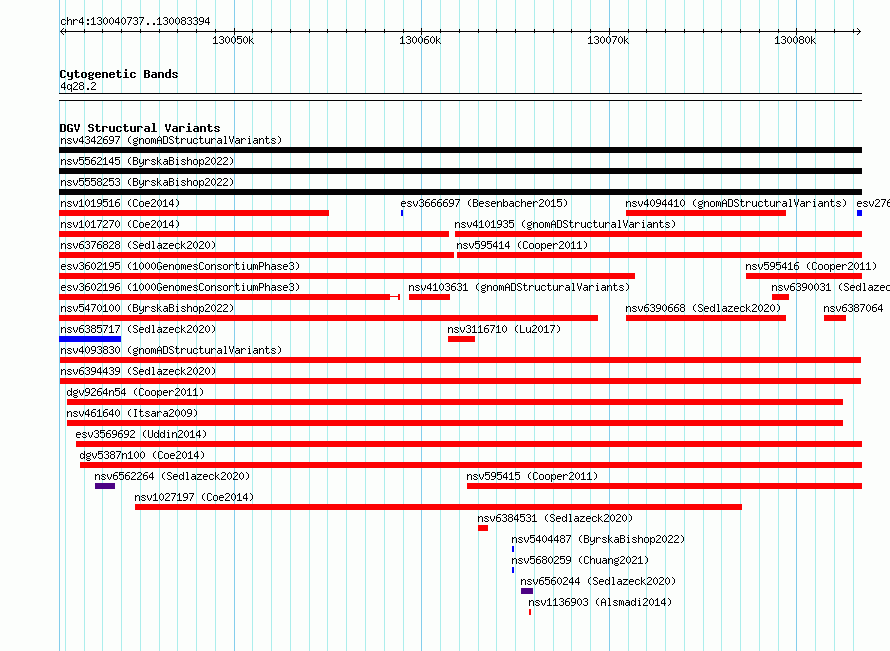Open the nsv595414 Cooper2011 label
Screen dimensions: 890x651
coord(522,245)
